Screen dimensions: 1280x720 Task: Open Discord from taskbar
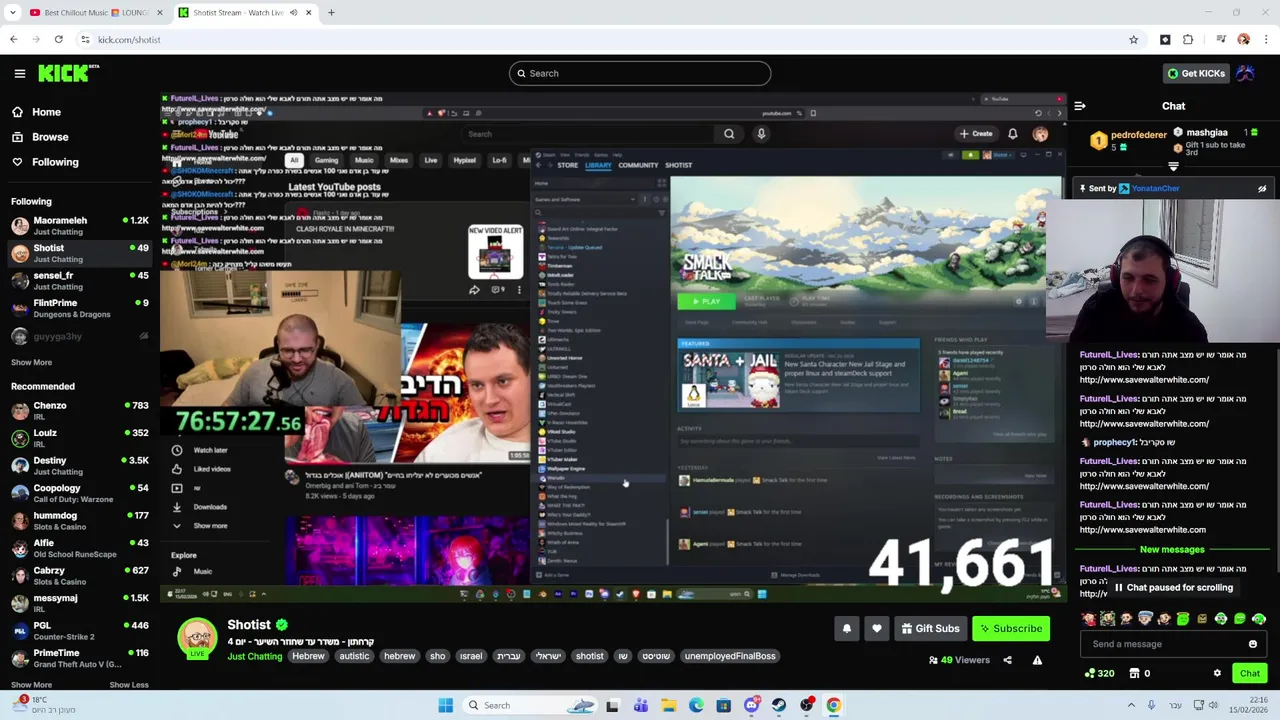(751, 705)
